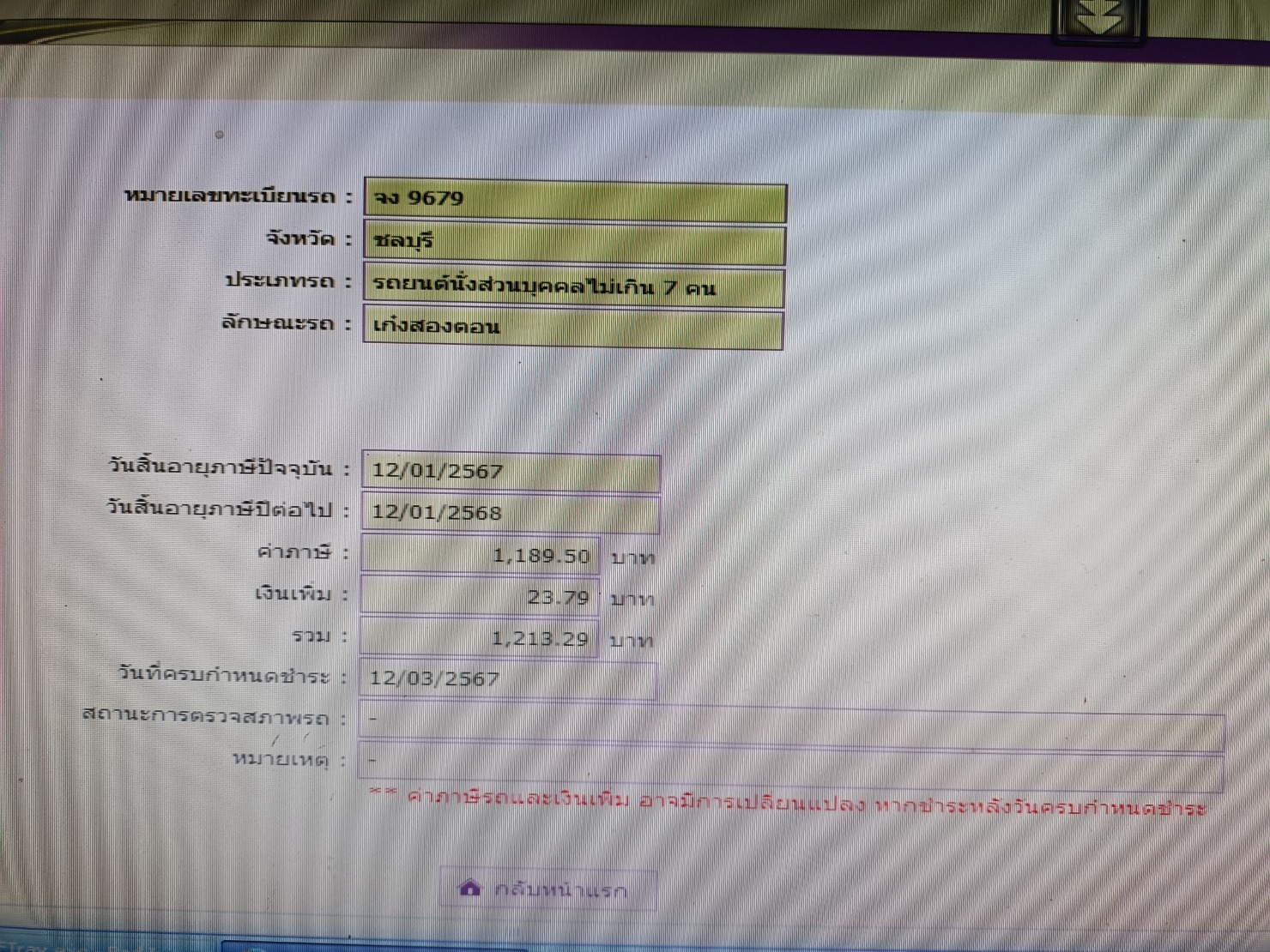This screenshot has width=1270, height=952.
Task: Click the บาท unit beside the tax amount
Action: coord(632,558)
